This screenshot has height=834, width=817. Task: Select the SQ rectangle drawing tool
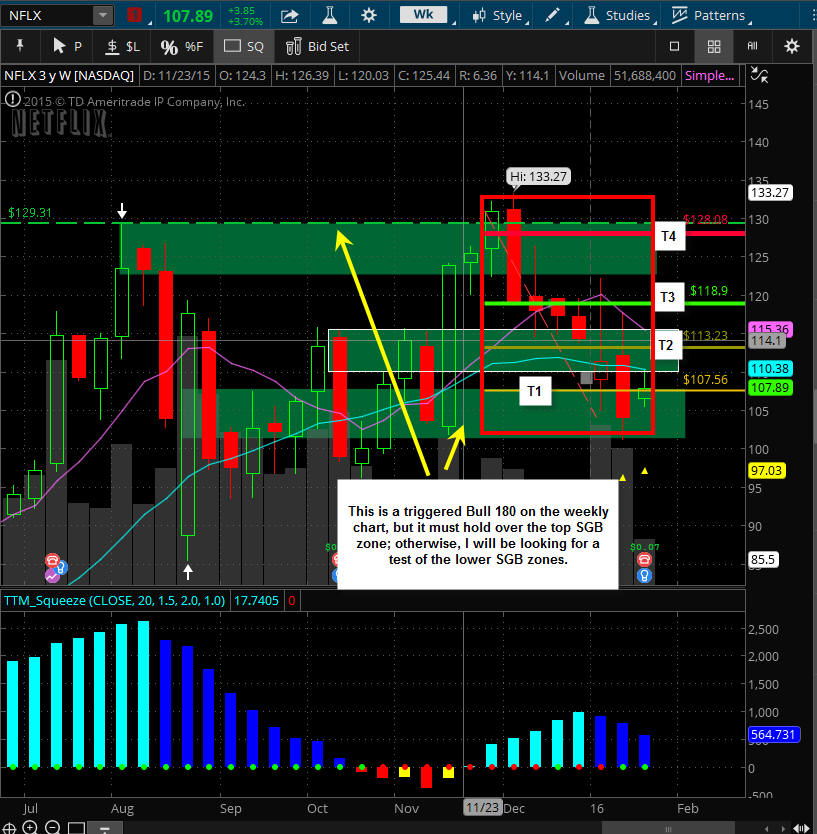click(x=244, y=47)
